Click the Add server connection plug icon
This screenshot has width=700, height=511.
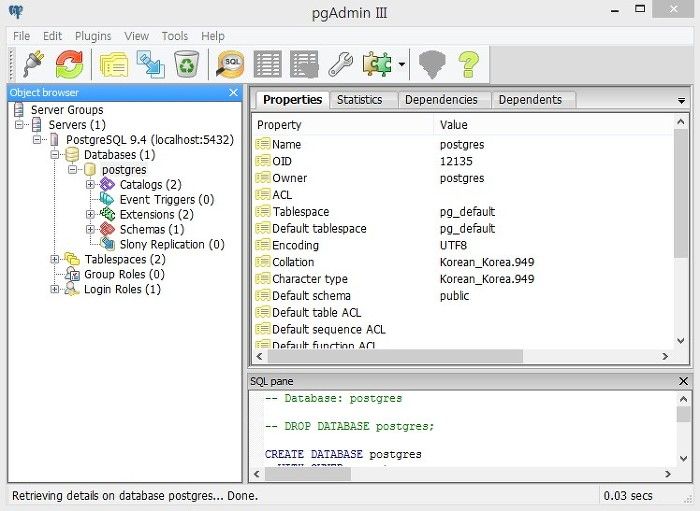click(x=34, y=64)
